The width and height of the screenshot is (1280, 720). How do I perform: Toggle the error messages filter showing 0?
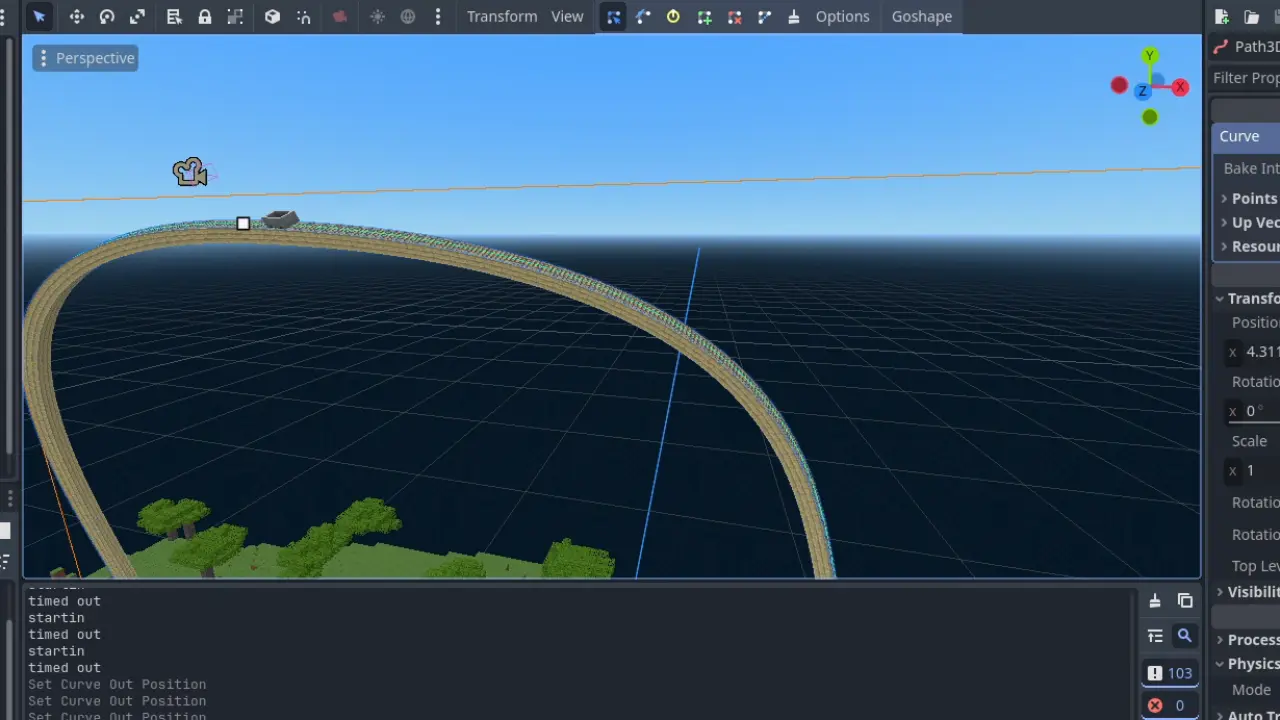[1170, 705]
